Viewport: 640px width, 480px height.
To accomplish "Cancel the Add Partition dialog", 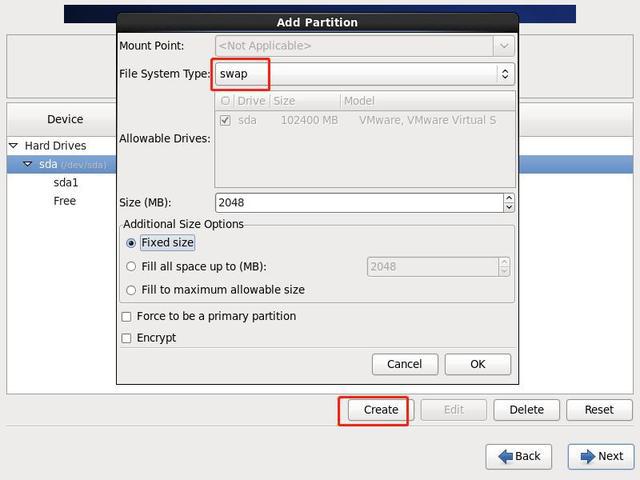I will (x=405, y=364).
